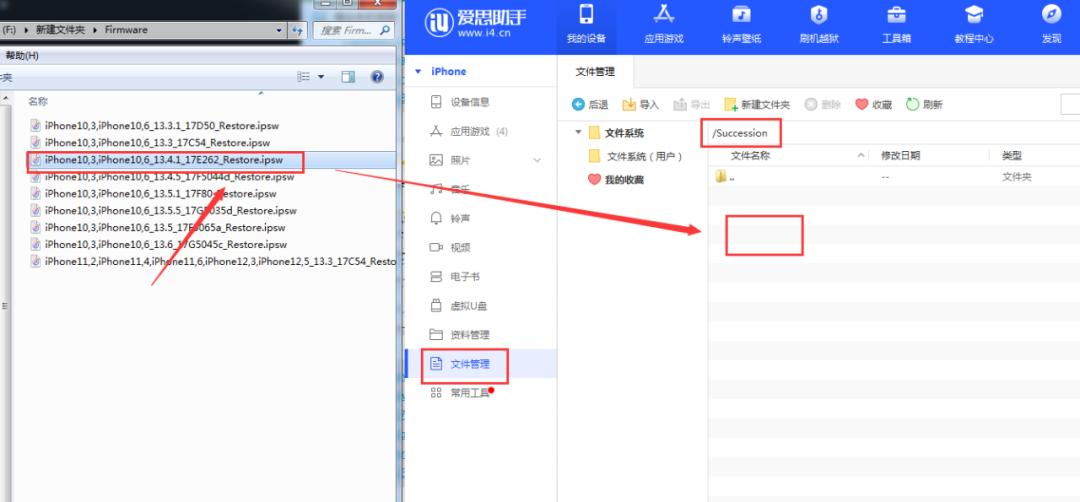Image resolution: width=1080 pixels, height=502 pixels.
Task: Open 教程中心 in the top navigation
Action: pyautogui.click(x=973, y=25)
